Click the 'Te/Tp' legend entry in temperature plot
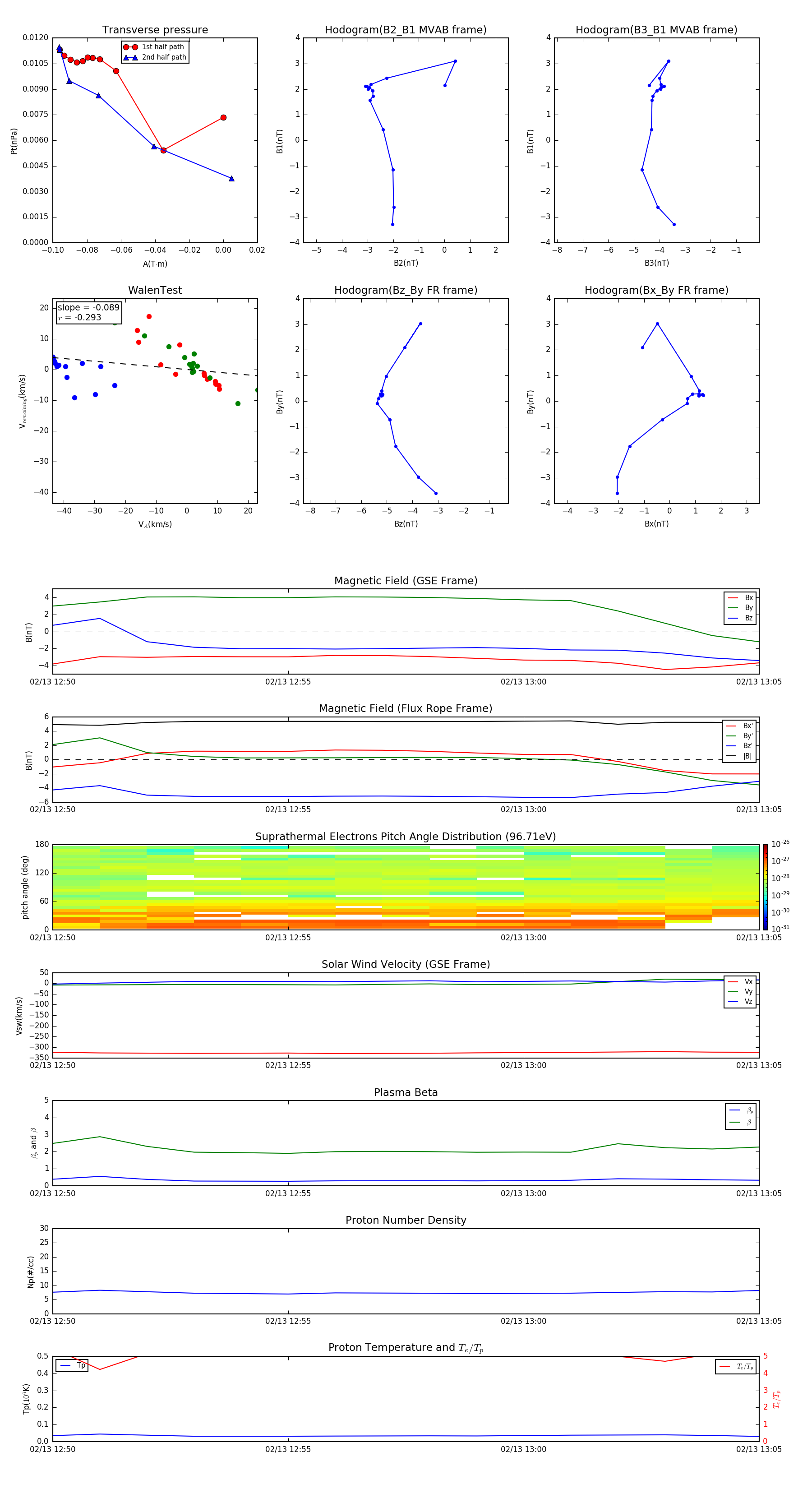812x1489 pixels. point(736,1366)
